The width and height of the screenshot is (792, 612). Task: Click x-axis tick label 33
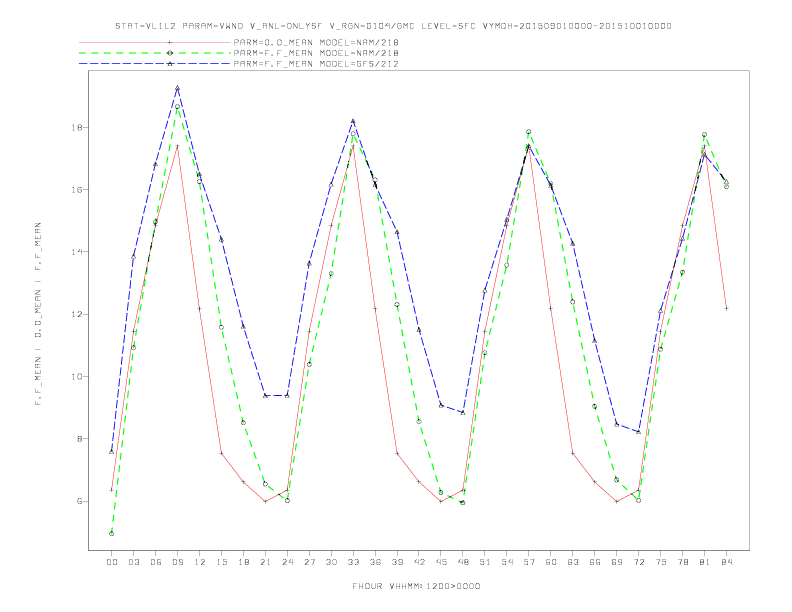[353, 562]
